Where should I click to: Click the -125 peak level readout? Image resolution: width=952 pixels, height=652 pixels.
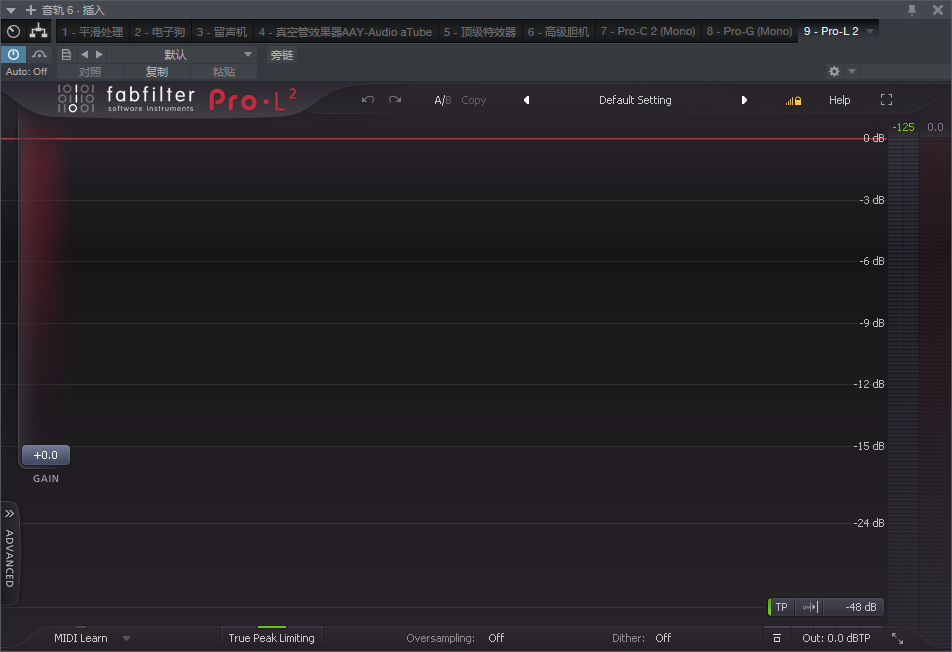pos(903,127)
